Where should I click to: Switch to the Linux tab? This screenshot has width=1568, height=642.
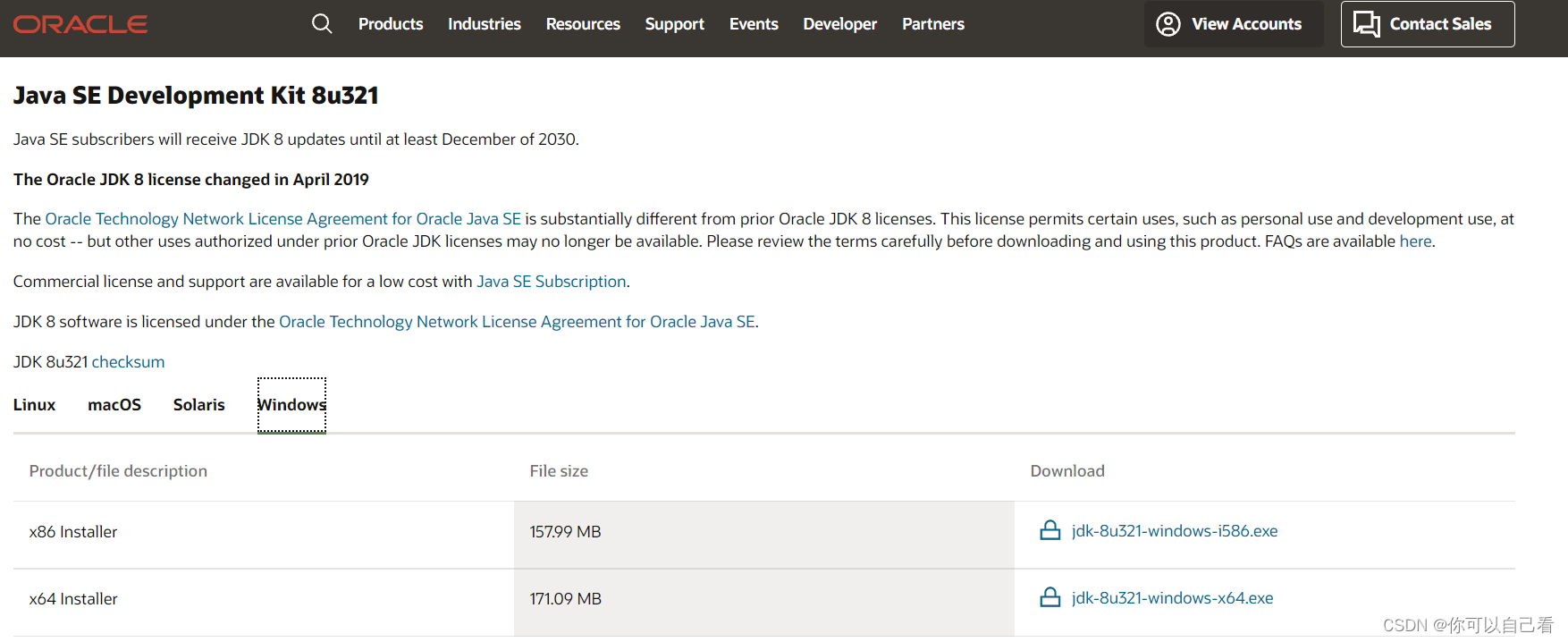click(35, 405)
